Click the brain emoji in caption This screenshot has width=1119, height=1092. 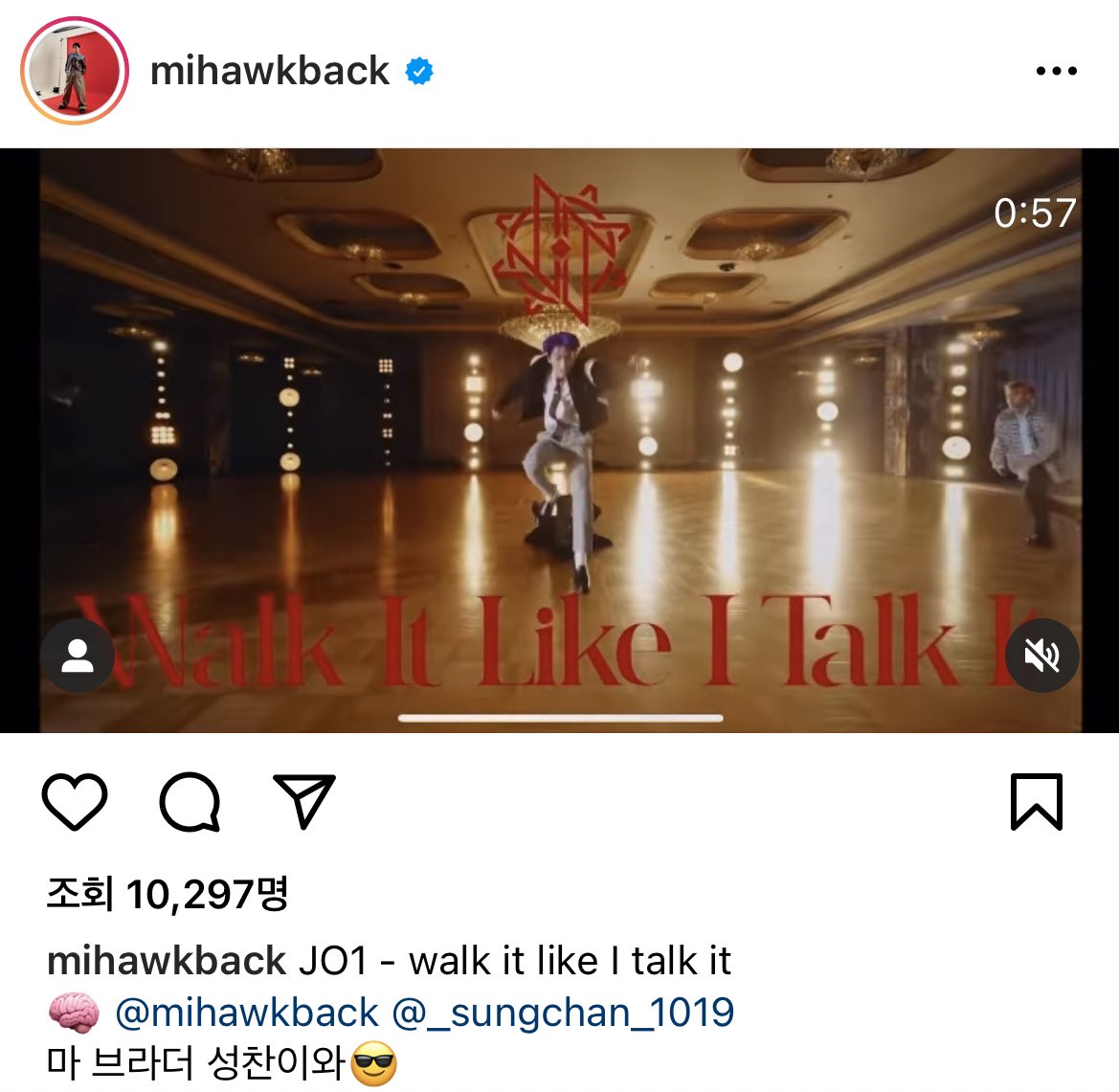(x=74, y=1013)
